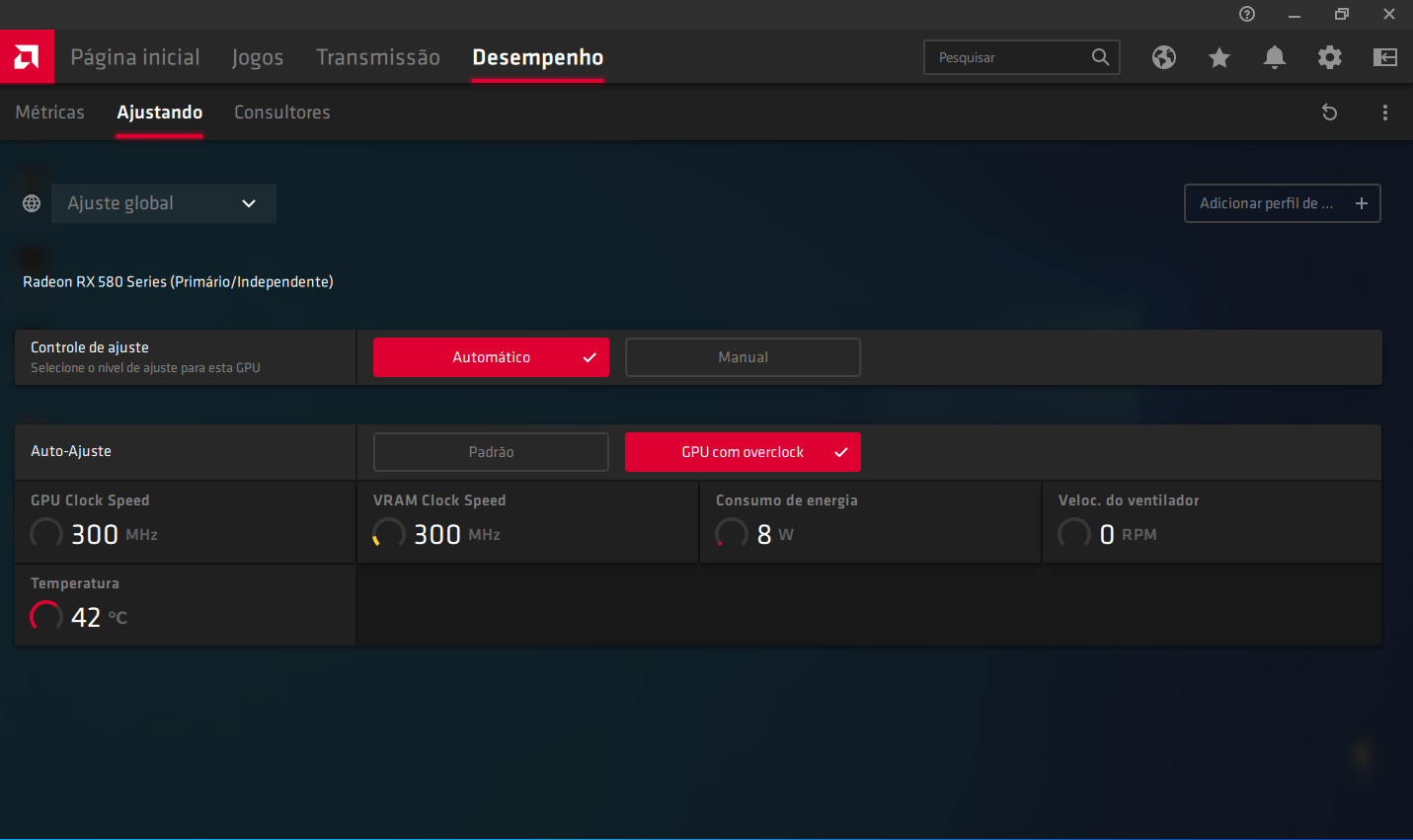This screenshot has height=840, width=1413.
Task: Reset tuning with the undo arrow icon
Action: pyautogui.click(x=1330, y=113)
